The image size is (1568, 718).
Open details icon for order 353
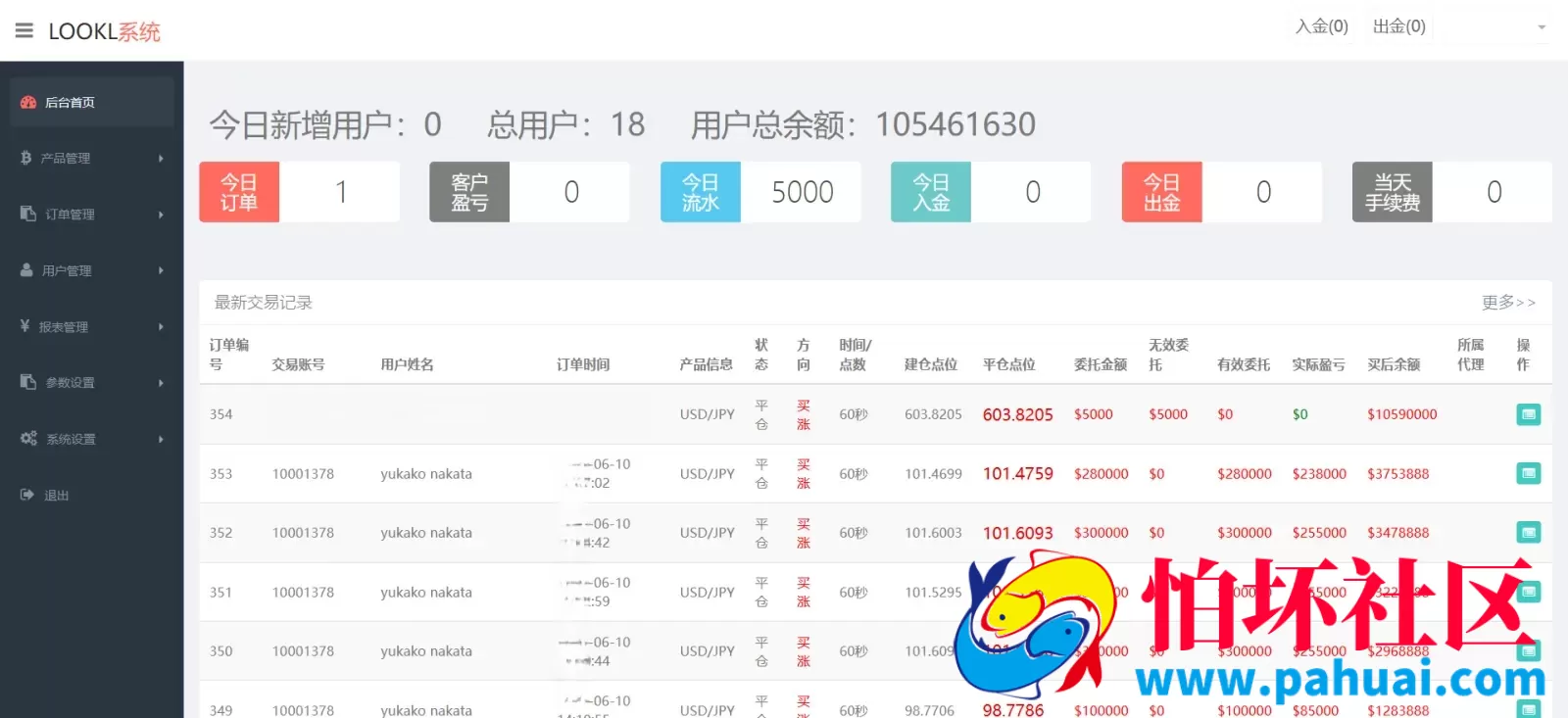point(1529,473)
